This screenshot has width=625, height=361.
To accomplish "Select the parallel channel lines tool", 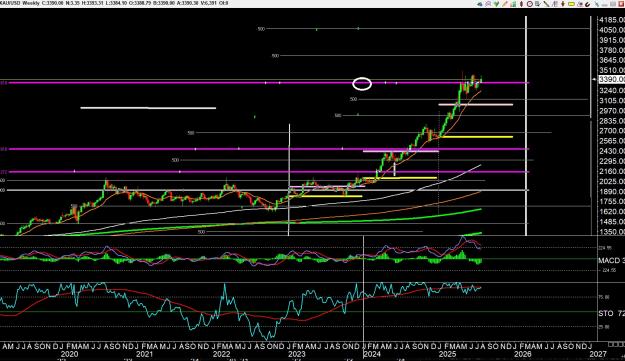I will 555,4.
